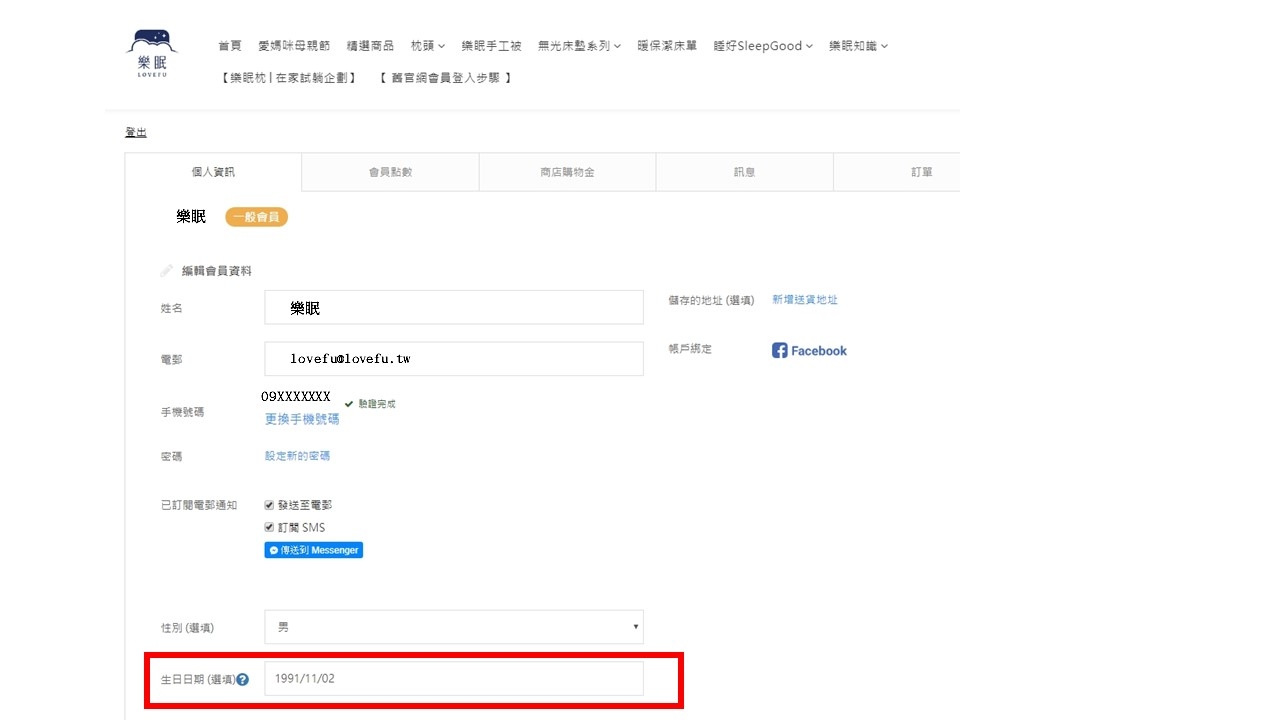Click the 生日日期 input field
The height and width of the screenshot is (720, 1280).
[x=453, y=679]
